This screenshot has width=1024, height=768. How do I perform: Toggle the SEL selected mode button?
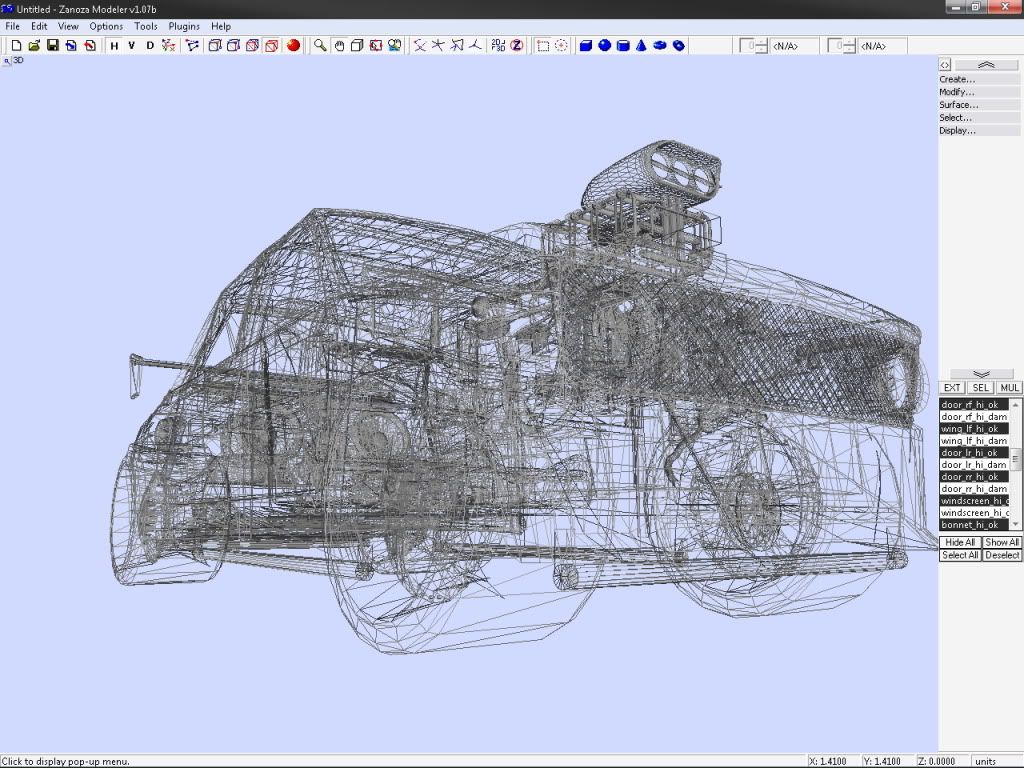pos(981,388)
